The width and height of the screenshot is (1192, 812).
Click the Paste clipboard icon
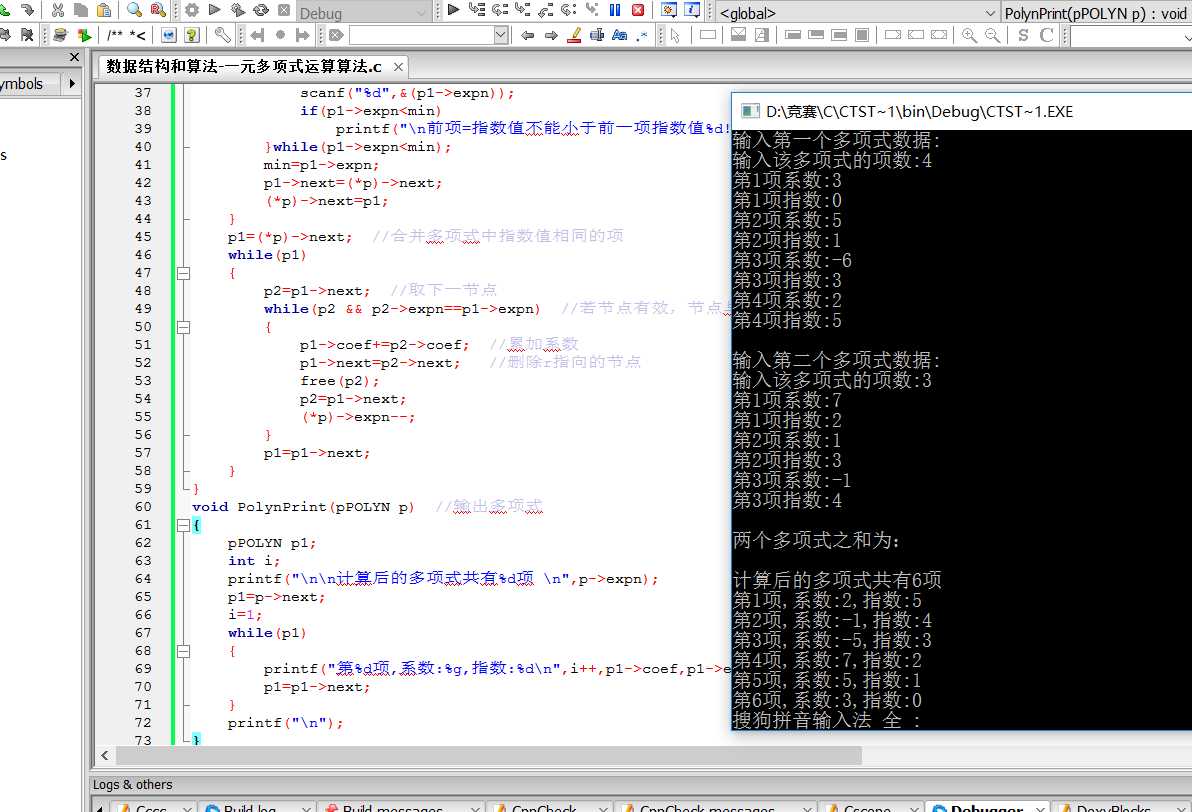click(x=104, y=10)
